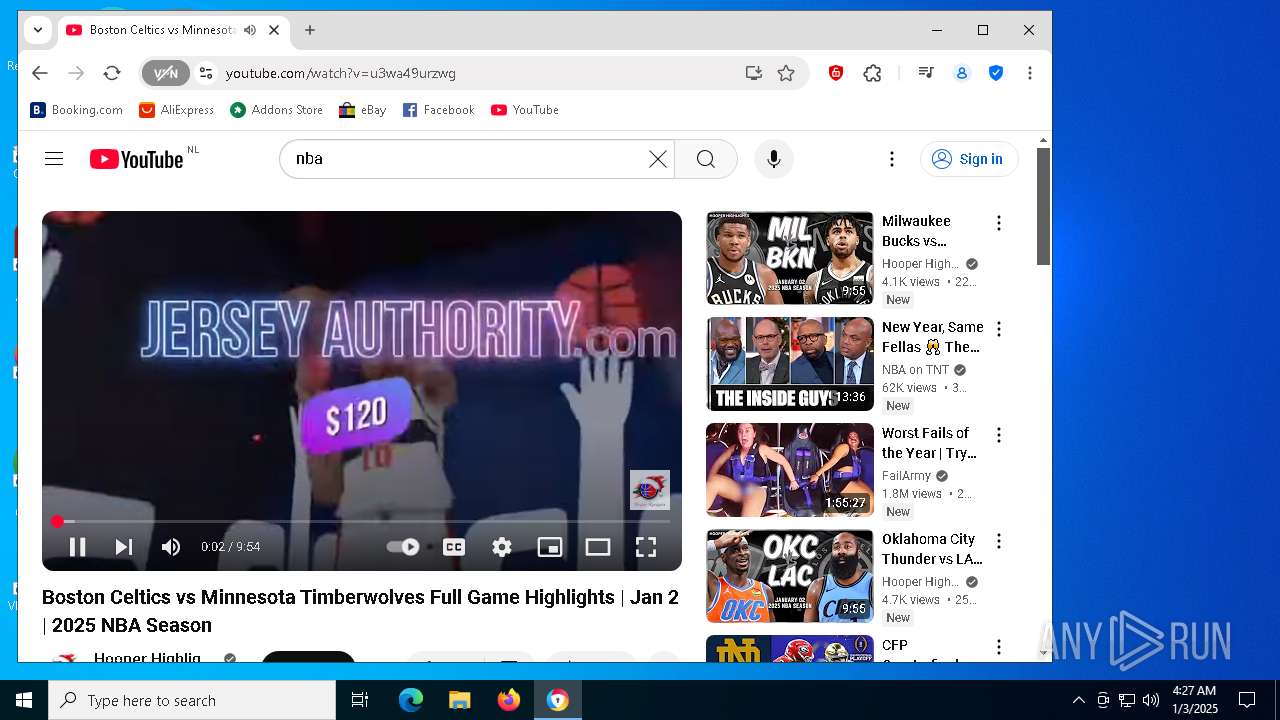Viewport: 1280px width, 720px height.
Task: Toggle closed captions CC button
Action: (x=454, y=547)
